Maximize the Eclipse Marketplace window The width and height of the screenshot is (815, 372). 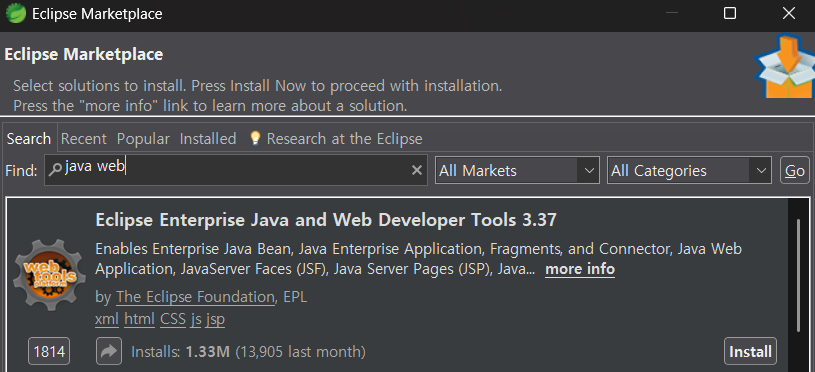tap(730, 13)
